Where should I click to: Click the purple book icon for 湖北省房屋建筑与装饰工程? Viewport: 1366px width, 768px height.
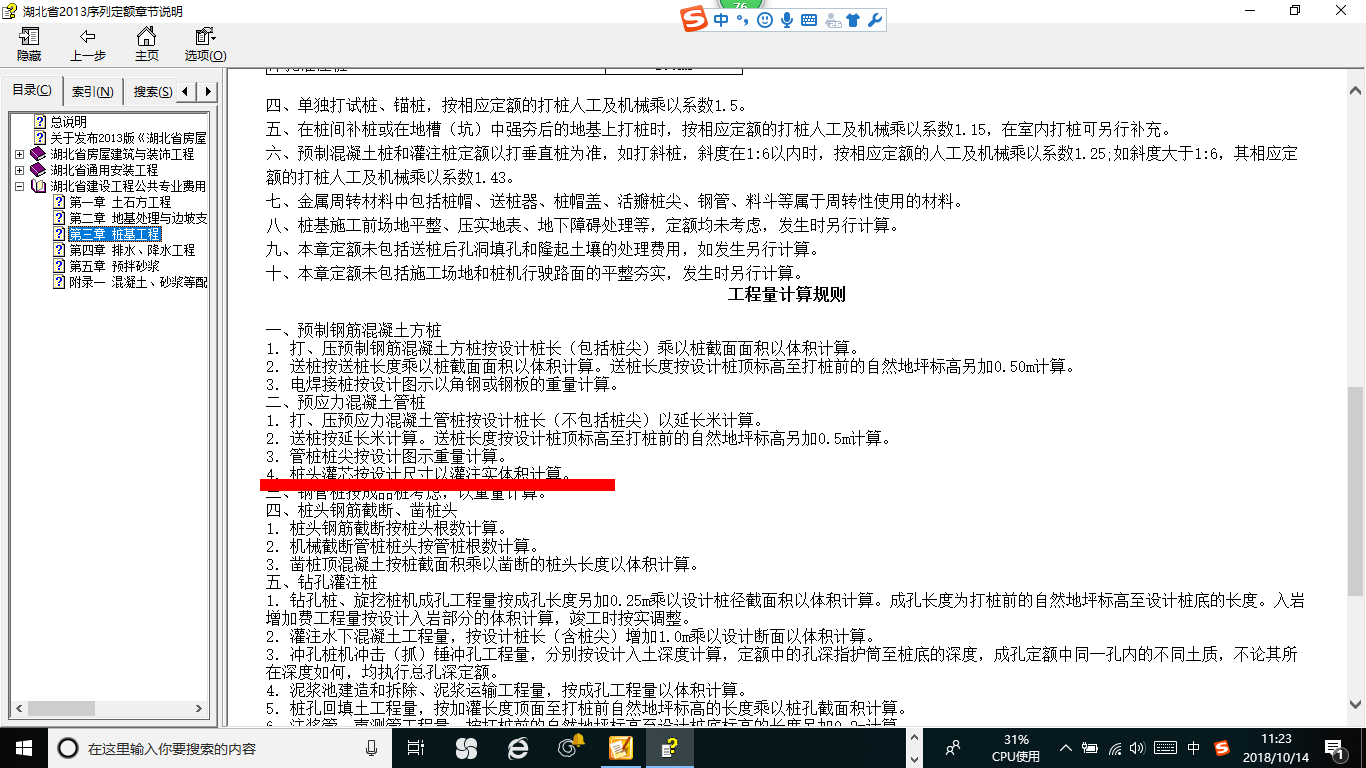point(38,154)
